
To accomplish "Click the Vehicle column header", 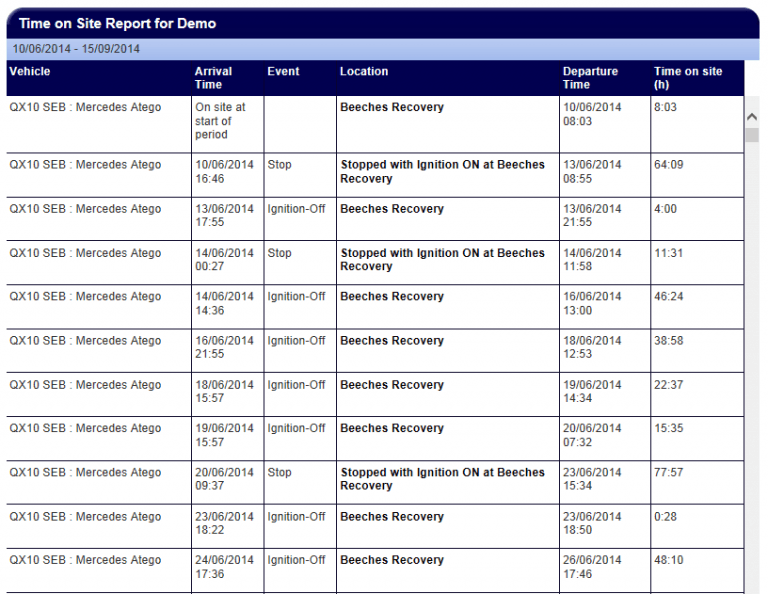I will pos(30,71).
